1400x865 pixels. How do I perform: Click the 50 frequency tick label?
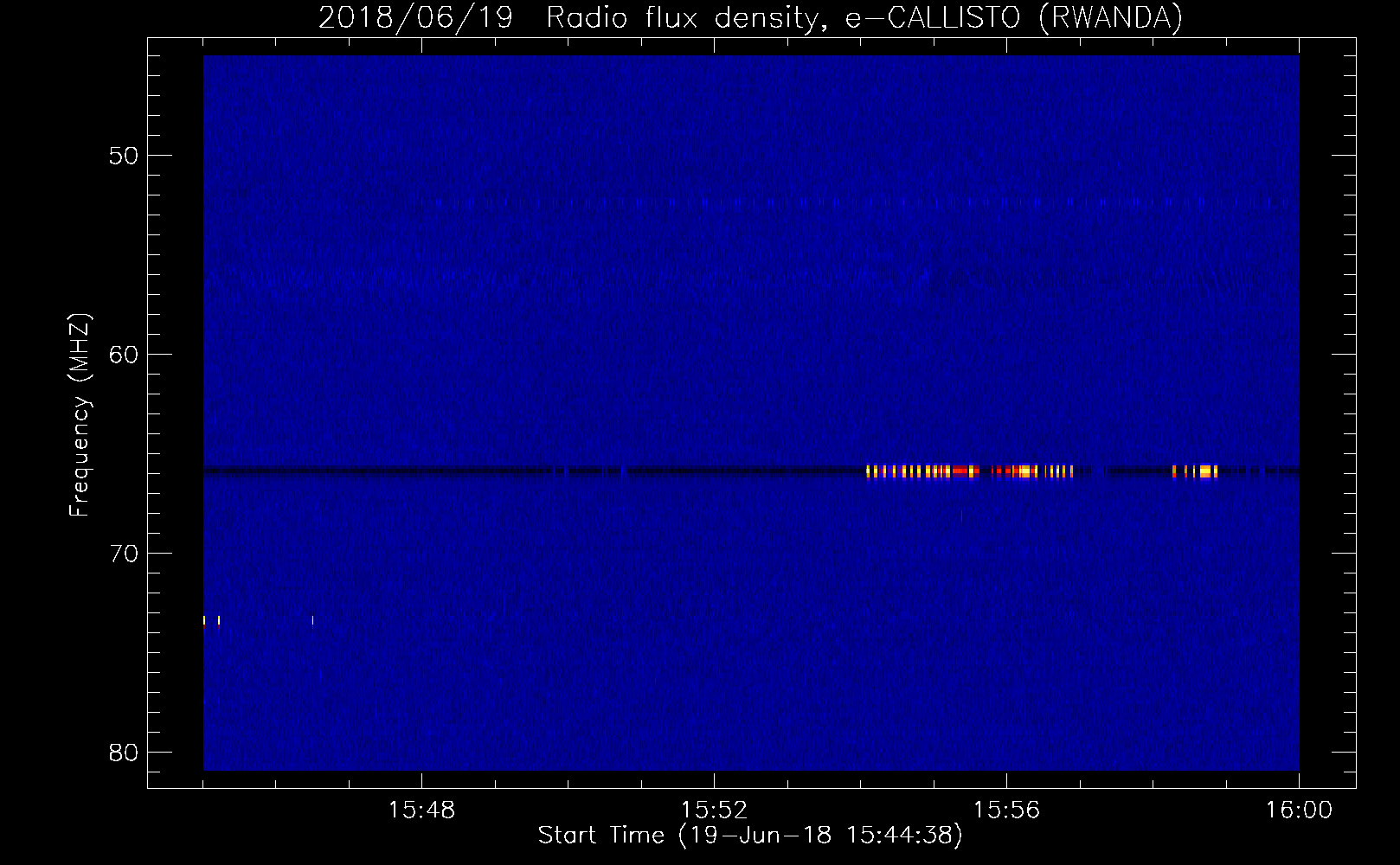point(125,156)
